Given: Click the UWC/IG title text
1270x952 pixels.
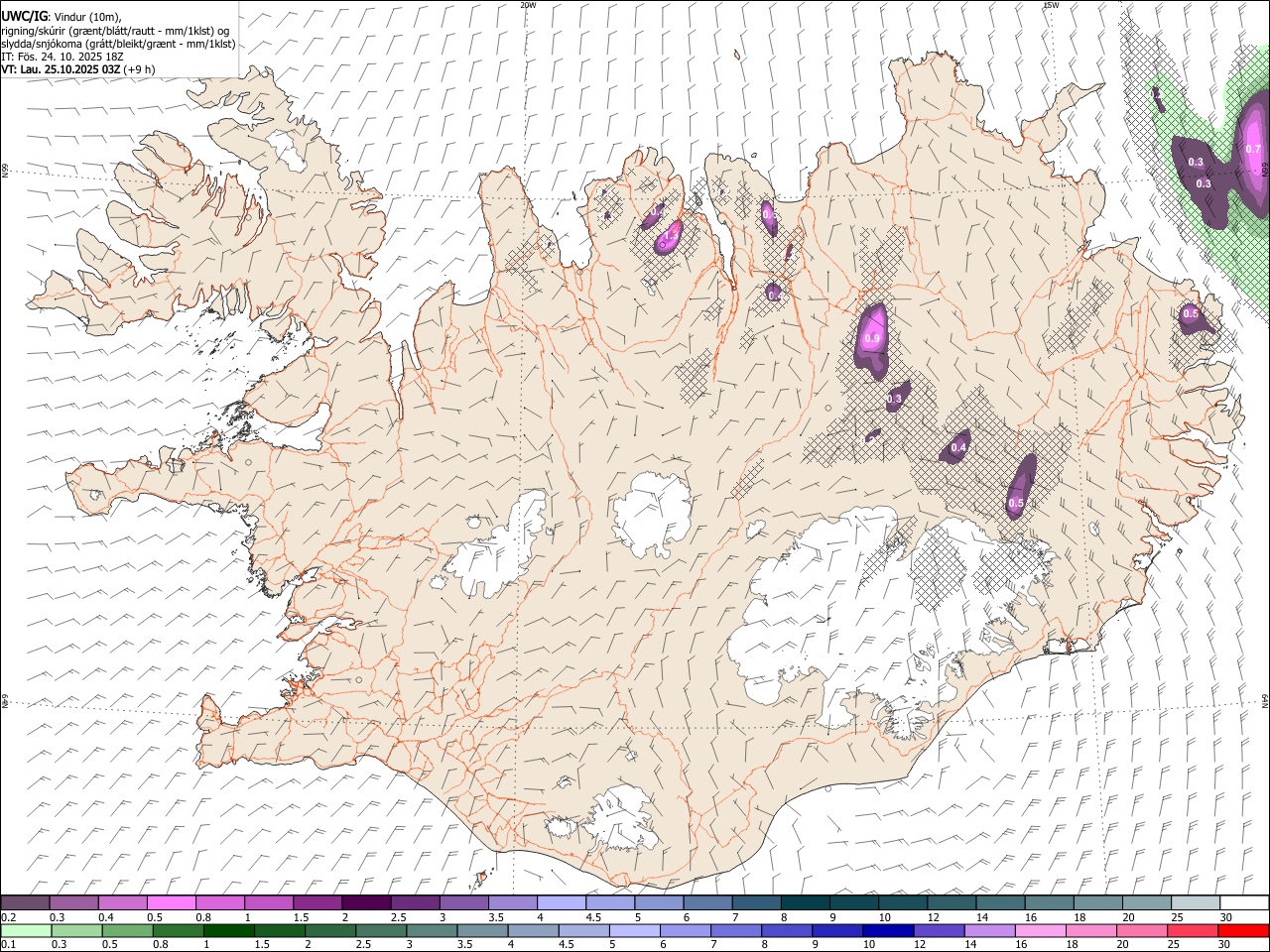Looking at the screenshot, I should (x=24, y=16).
